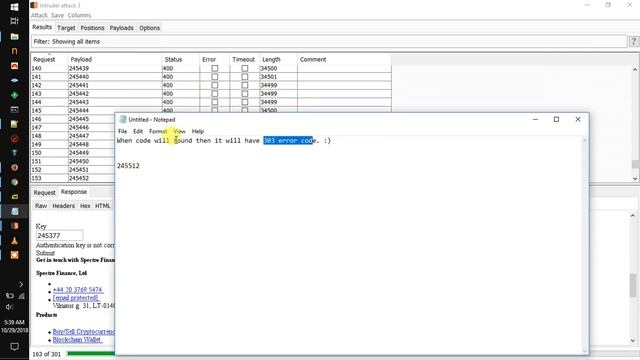Select the Hex response view tab
This screenshot has height=360, width=640.
click(x=85, y=206)
